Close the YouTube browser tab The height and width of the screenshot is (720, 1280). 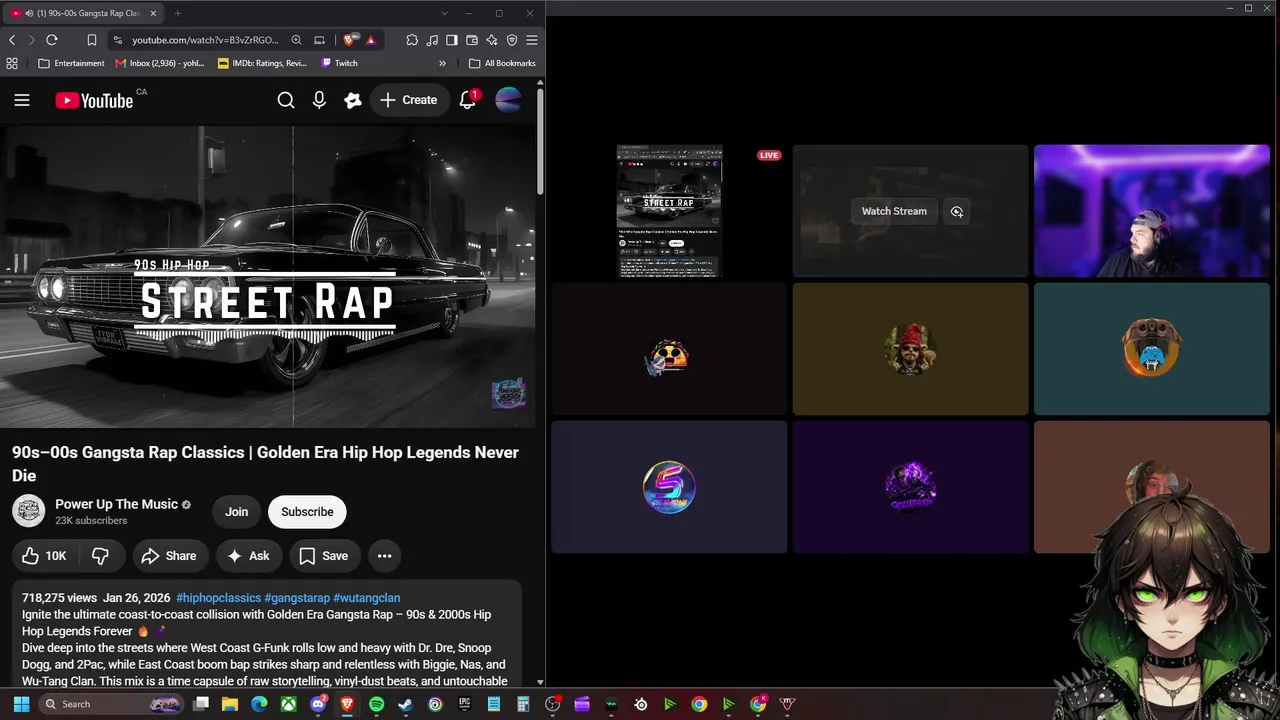click(152, 13)
